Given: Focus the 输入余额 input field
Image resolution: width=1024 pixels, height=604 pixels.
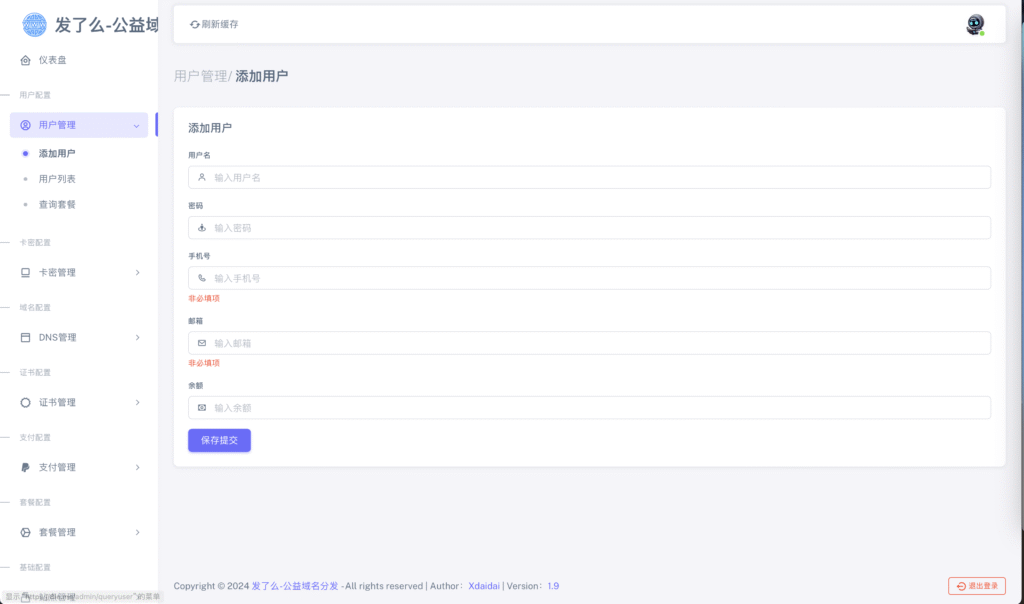Looking at the screenshot, I should click(589, 407).
